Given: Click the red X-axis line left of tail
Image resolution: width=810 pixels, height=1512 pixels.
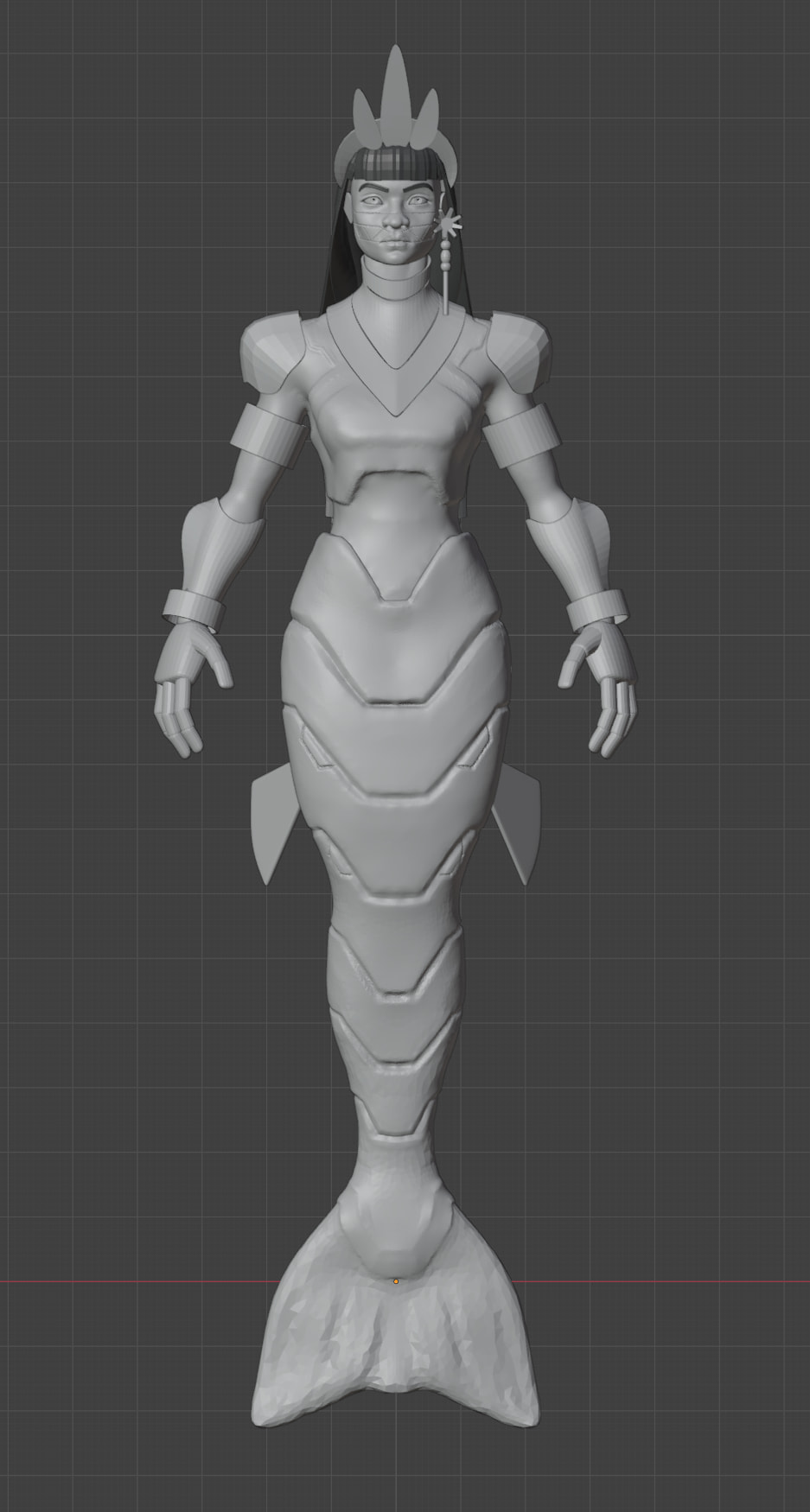Looking at the screenshot, I should [130, 1281].
